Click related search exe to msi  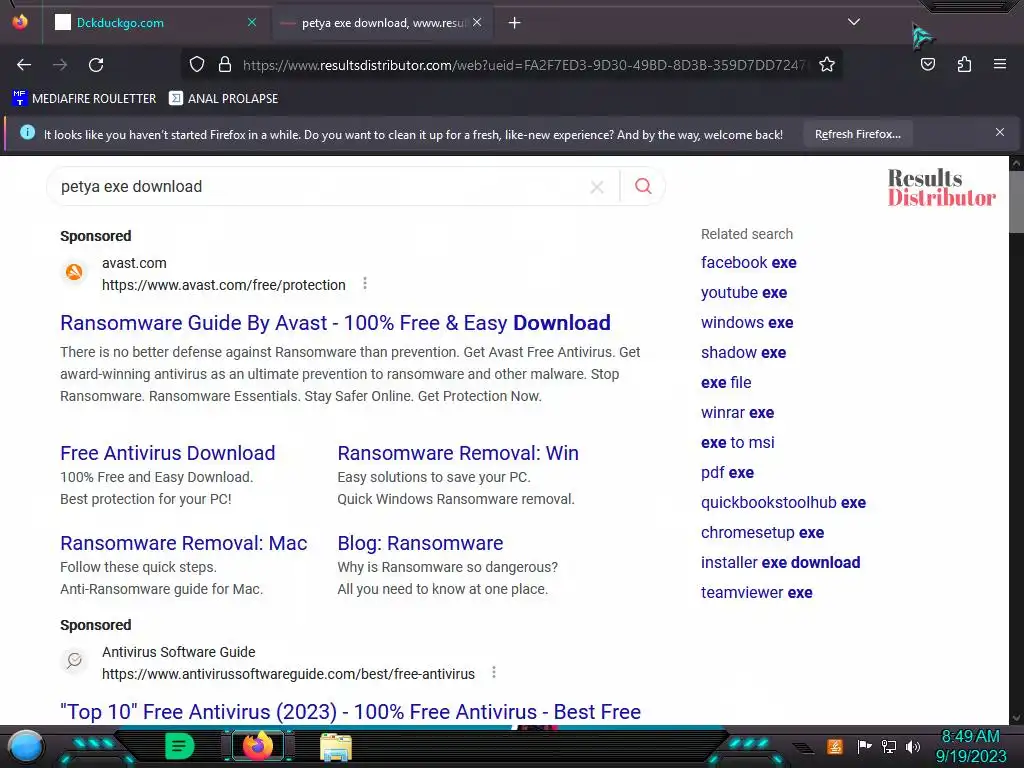737,443
